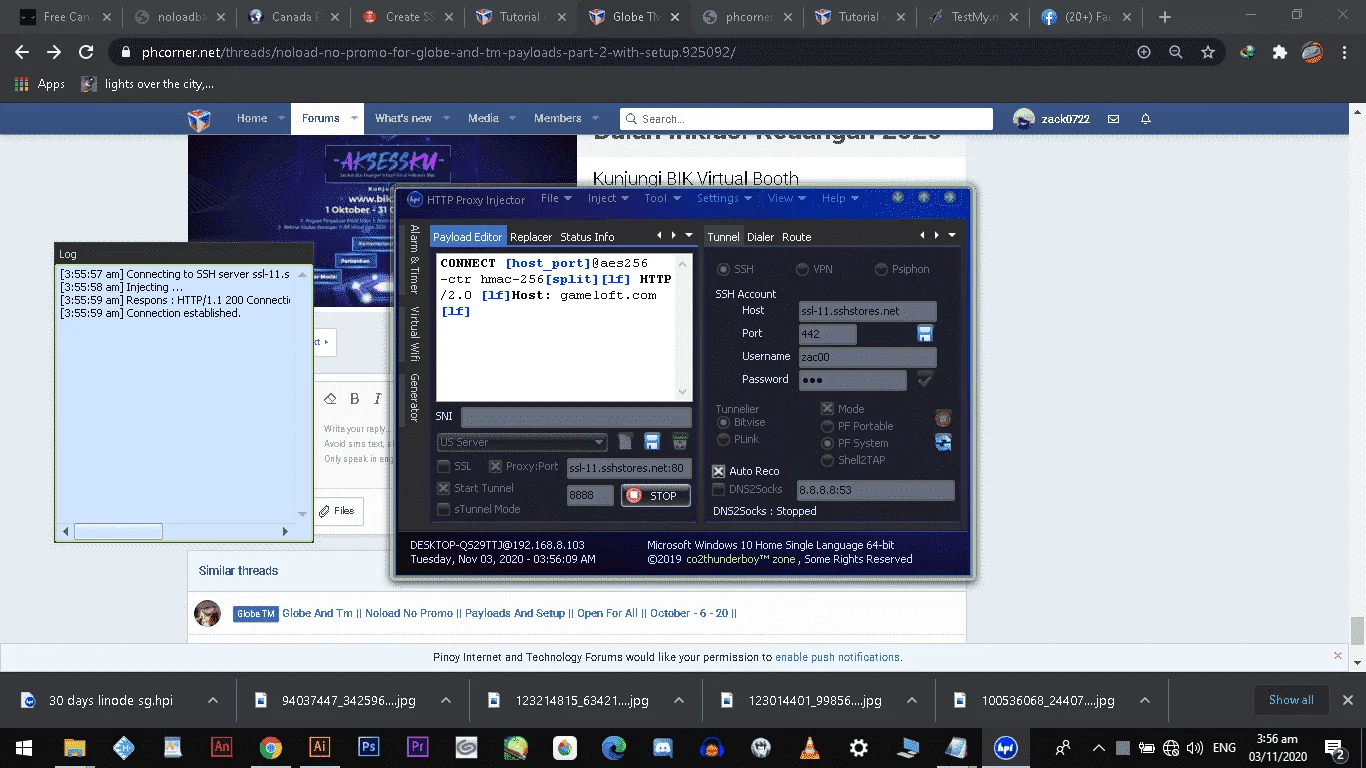This screenshot has height=768, width=1366.
Task: Open the Virtual Wifi side tab
Action: click(x=414, y=333)
